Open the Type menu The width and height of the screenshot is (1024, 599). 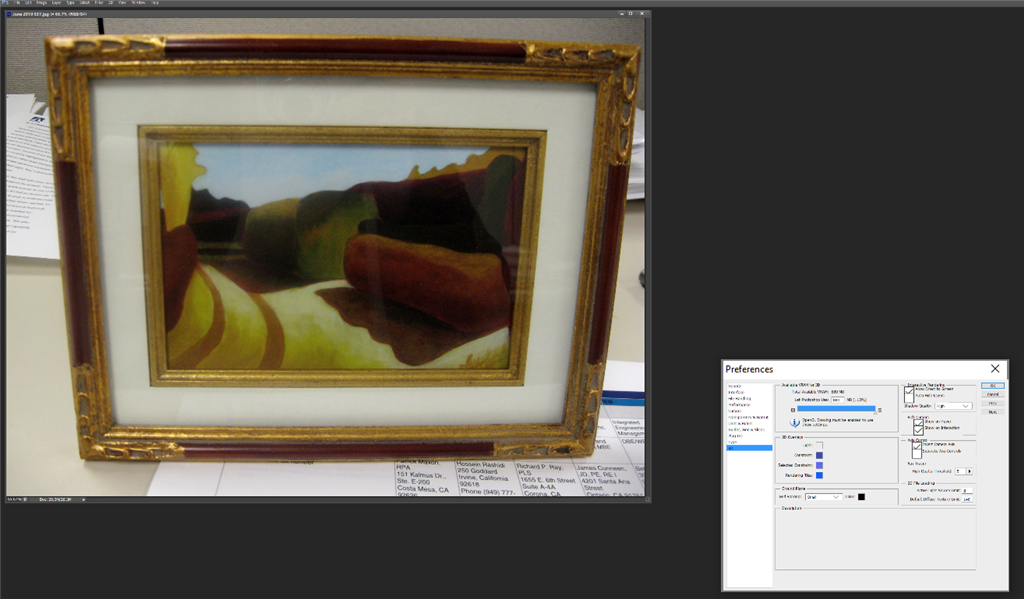[70, 3]
